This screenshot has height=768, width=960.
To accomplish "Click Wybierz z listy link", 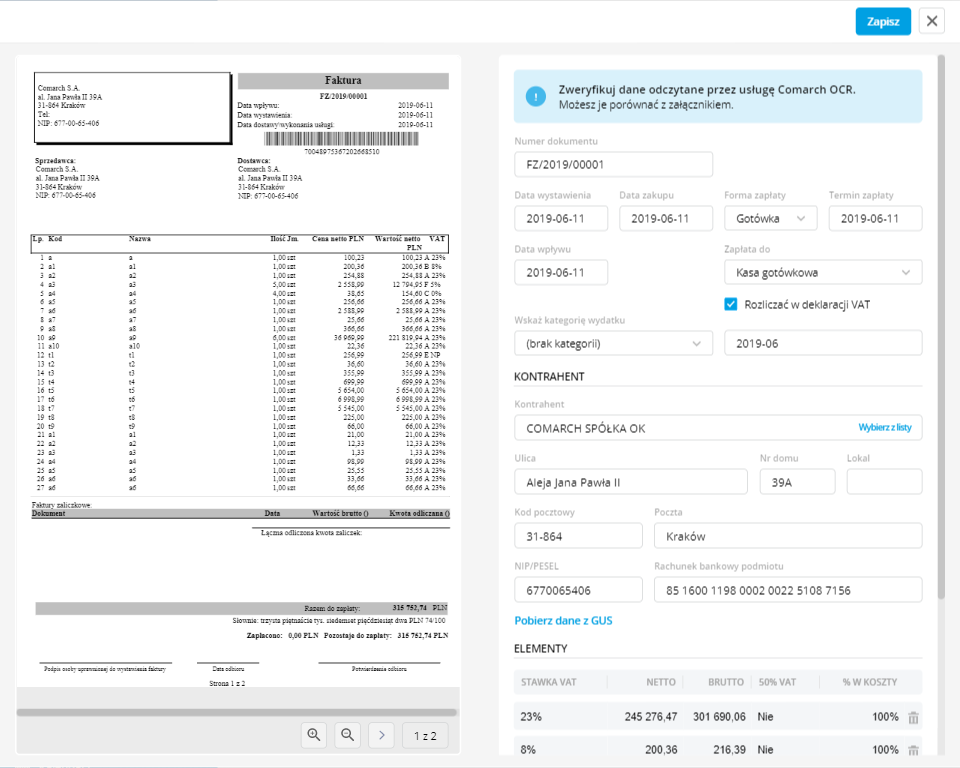I will (x=884, y=428).
